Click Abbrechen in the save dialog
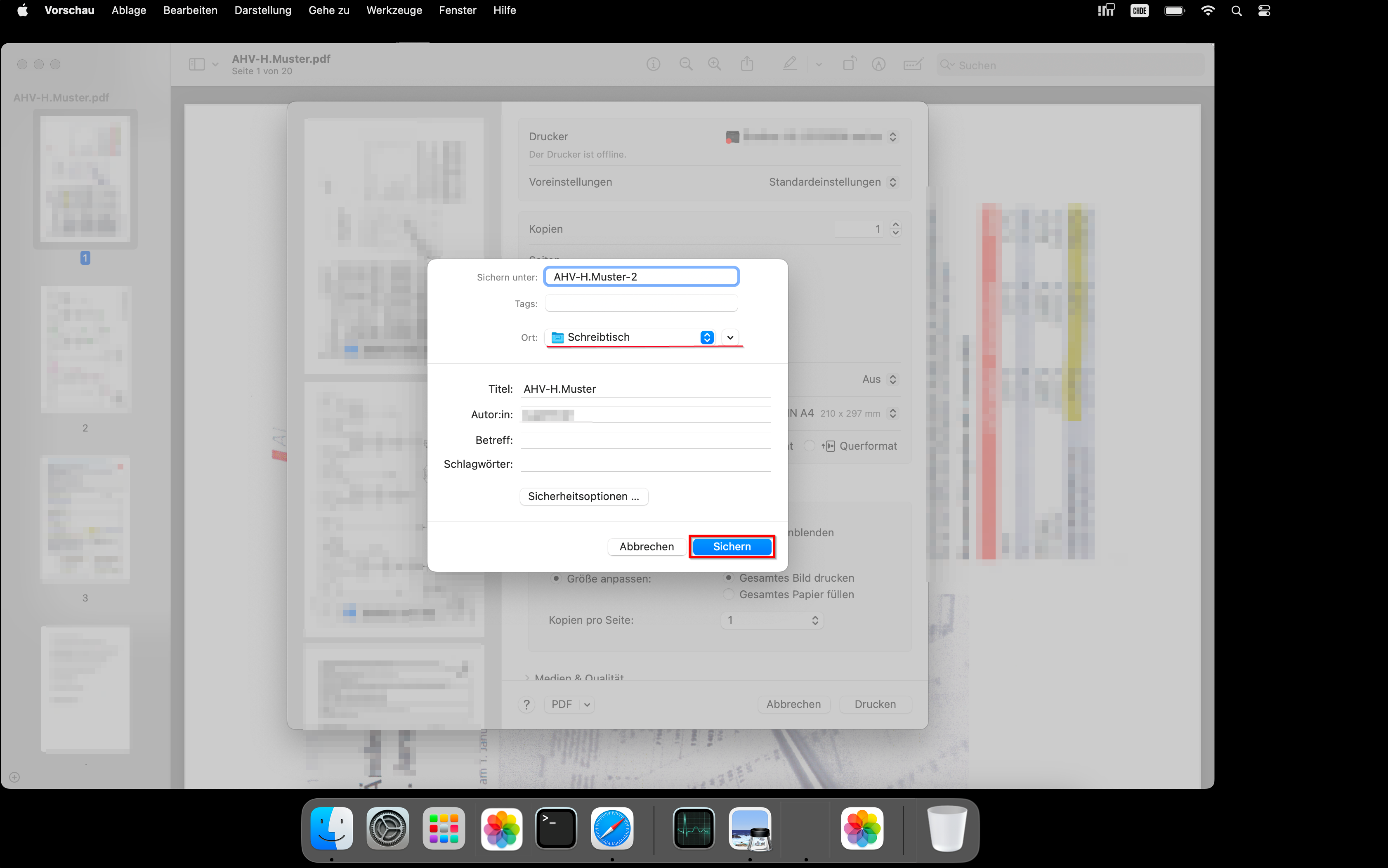1388x868 pixels. (647, 547)
